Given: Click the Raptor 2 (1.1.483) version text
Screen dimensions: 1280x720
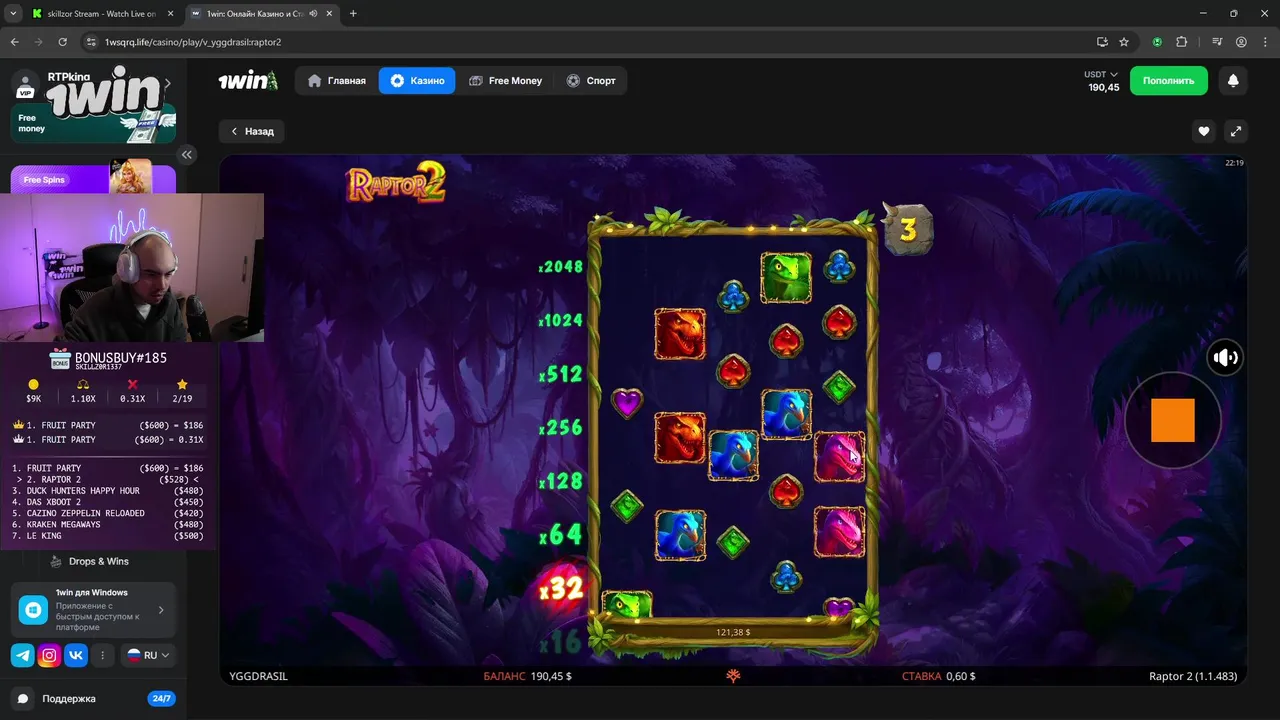Looking at the screenshot, I should (x=1192, y=677).
